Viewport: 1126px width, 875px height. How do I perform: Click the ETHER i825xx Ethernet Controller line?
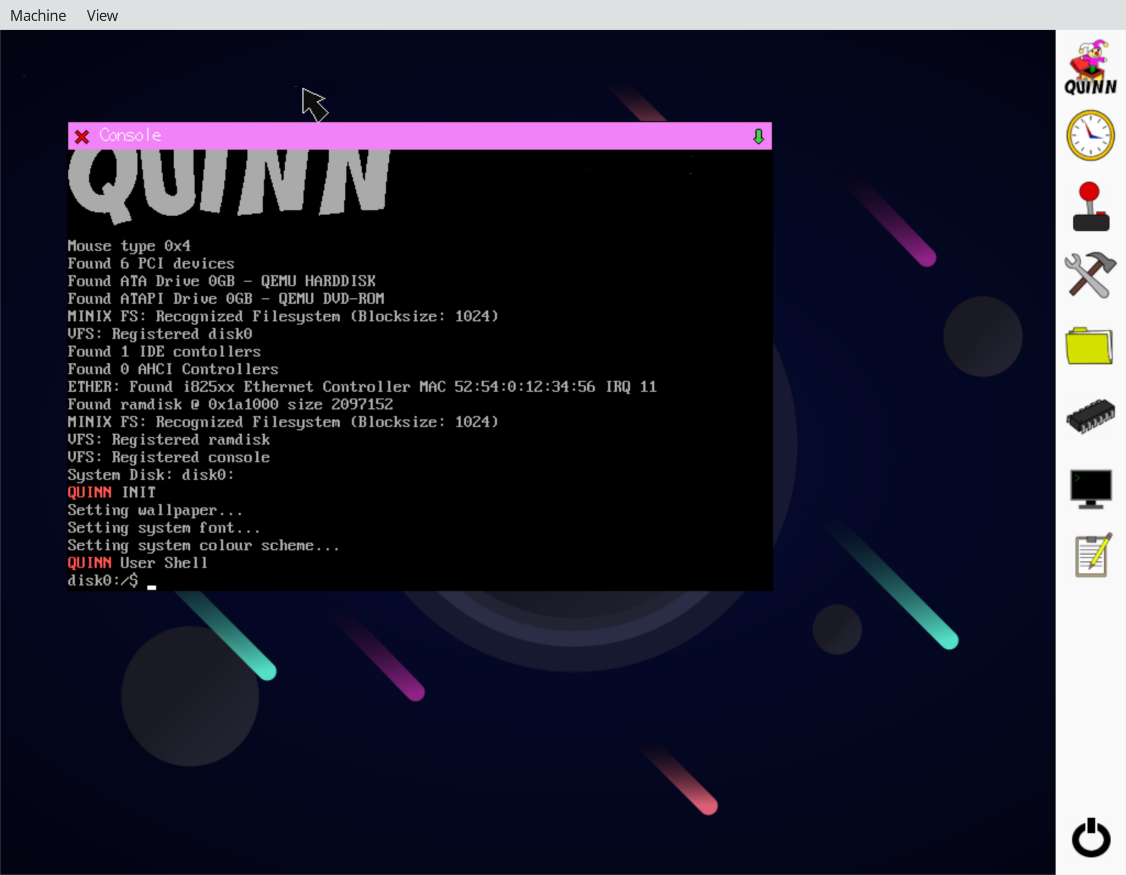(x=362, y=386)
